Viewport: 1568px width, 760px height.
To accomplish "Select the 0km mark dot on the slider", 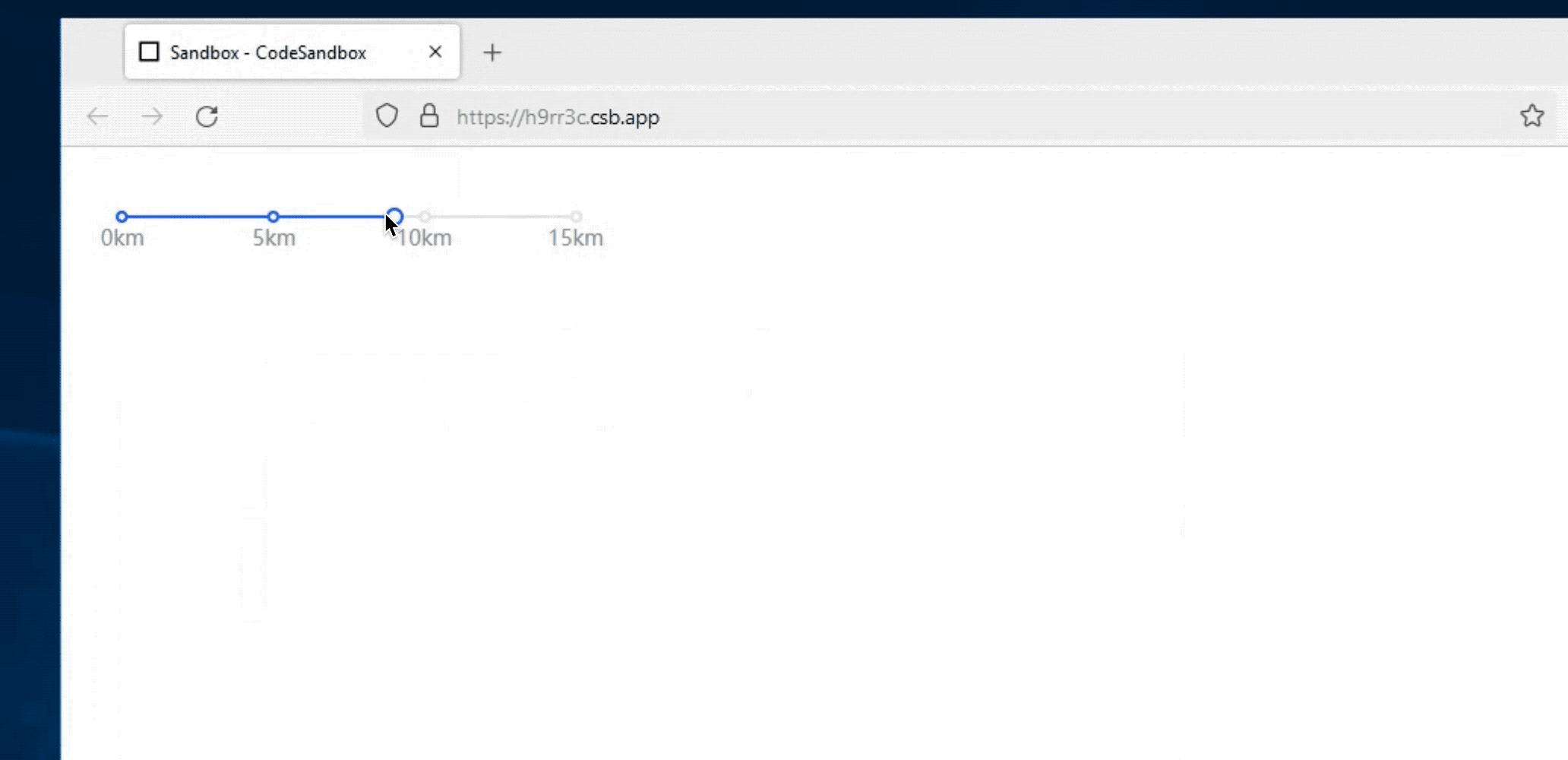I will coord(120,217).
